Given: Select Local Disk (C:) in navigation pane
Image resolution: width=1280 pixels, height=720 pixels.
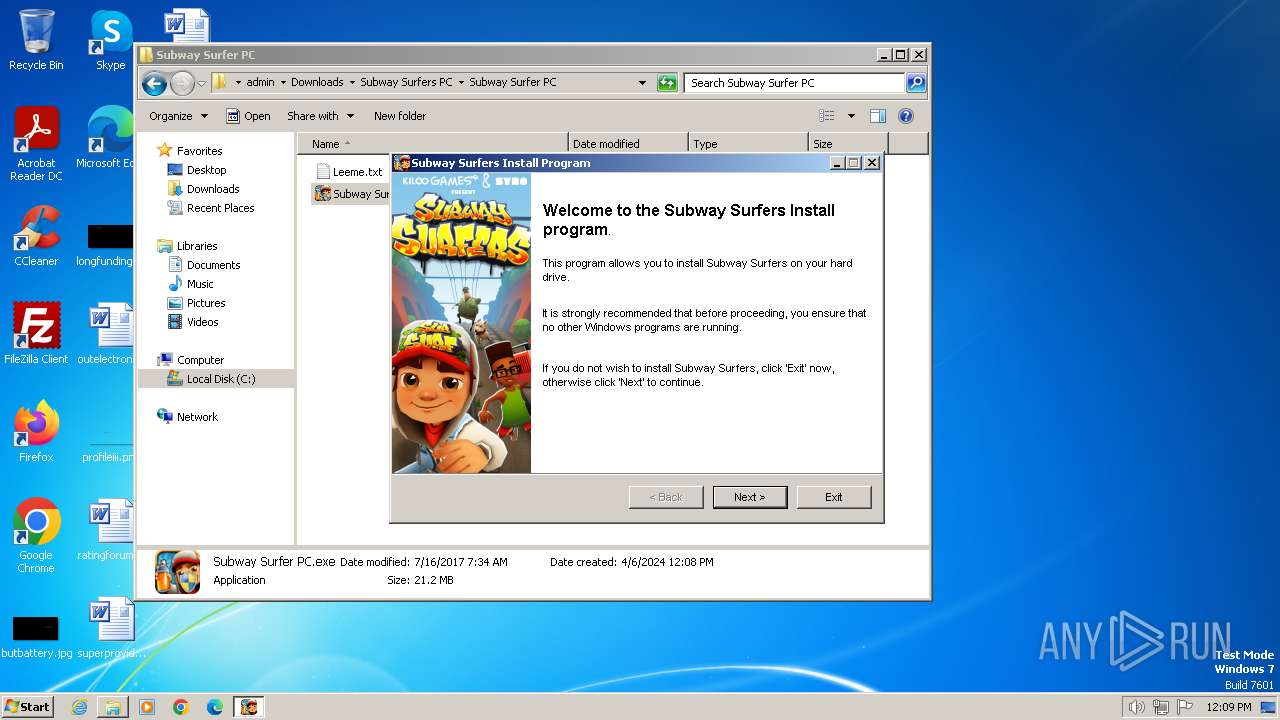Looking at the screenshot, I should pyautogui.click(x=216, y=379).
